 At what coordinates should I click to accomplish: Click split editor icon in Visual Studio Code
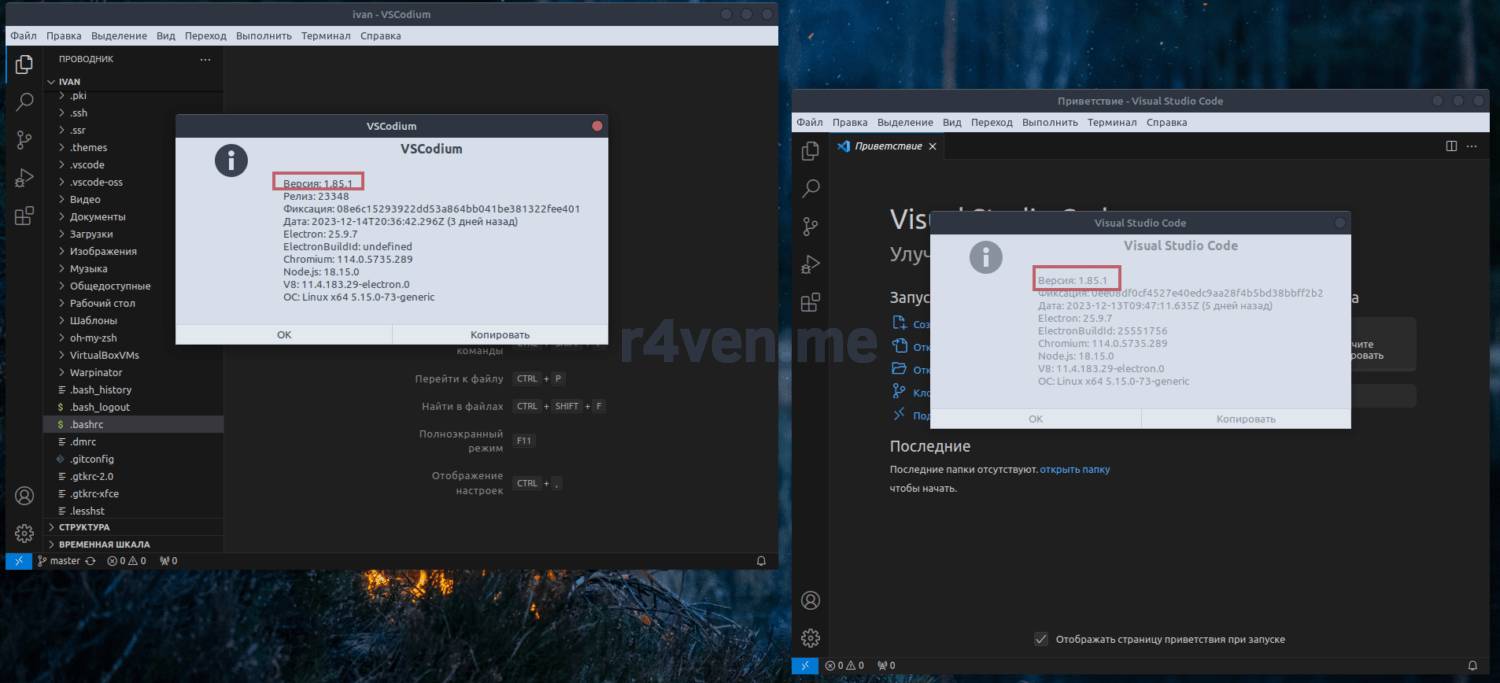[x=1451, y=146]
